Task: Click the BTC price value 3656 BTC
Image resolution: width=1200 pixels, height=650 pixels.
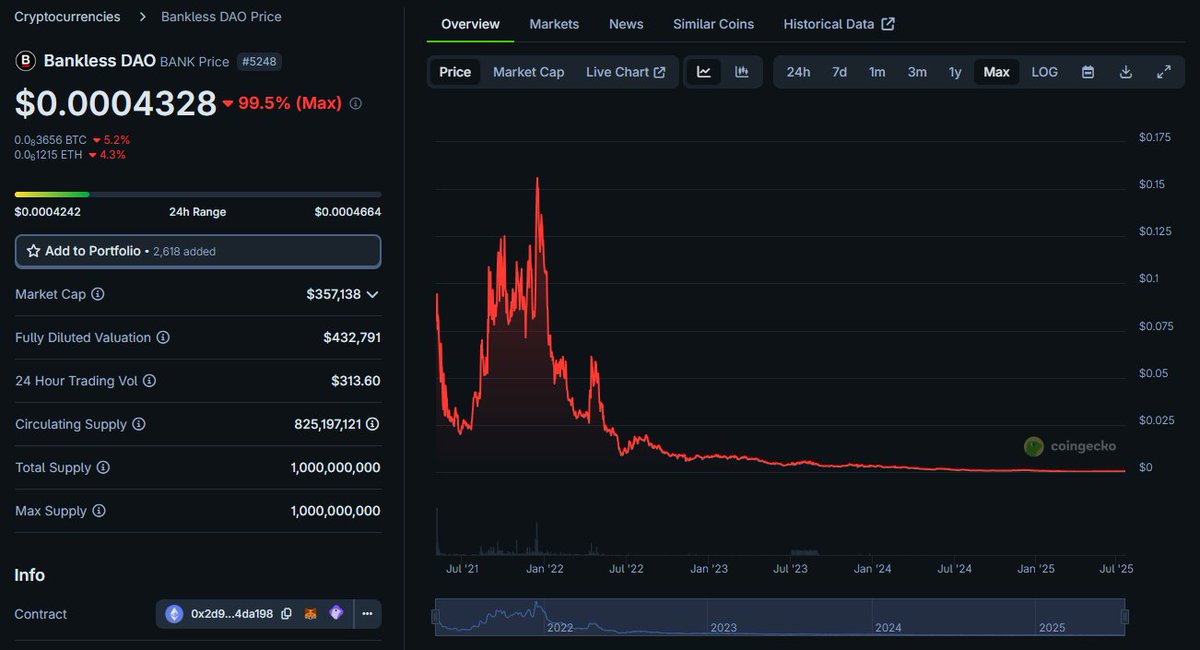Action: [50, 140]
